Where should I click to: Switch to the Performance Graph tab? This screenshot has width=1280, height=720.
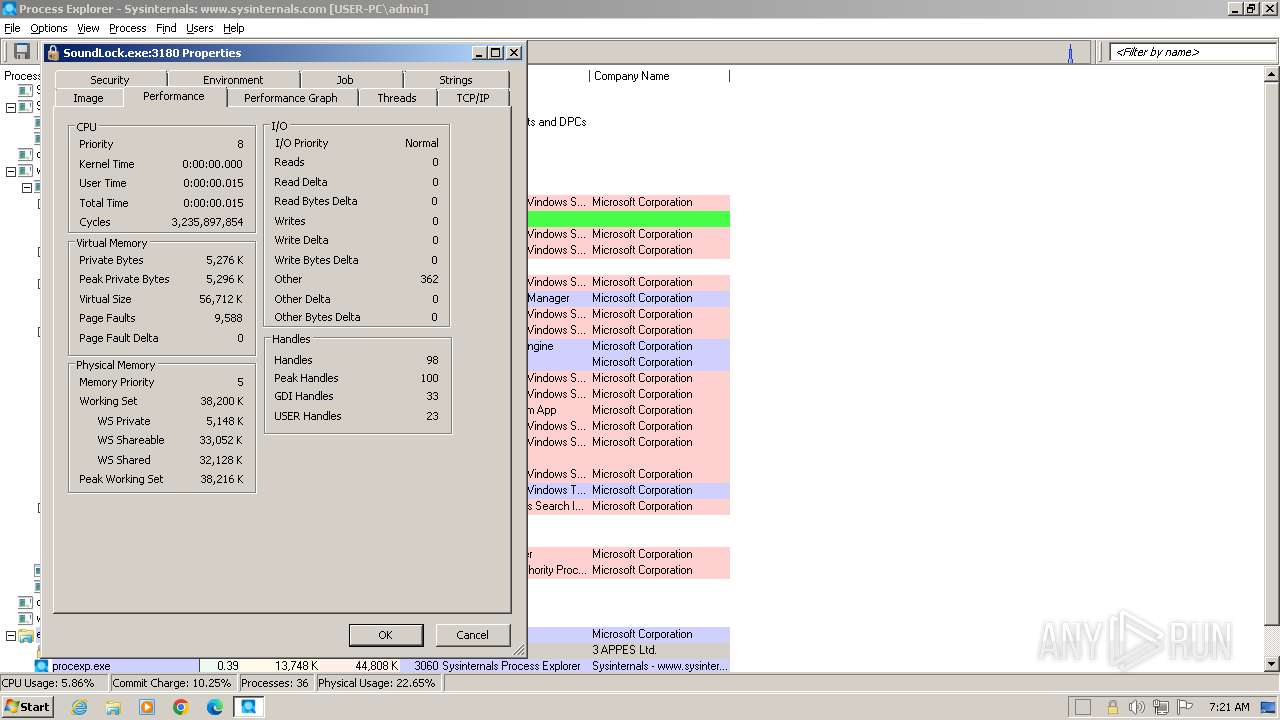click(291, 98)
